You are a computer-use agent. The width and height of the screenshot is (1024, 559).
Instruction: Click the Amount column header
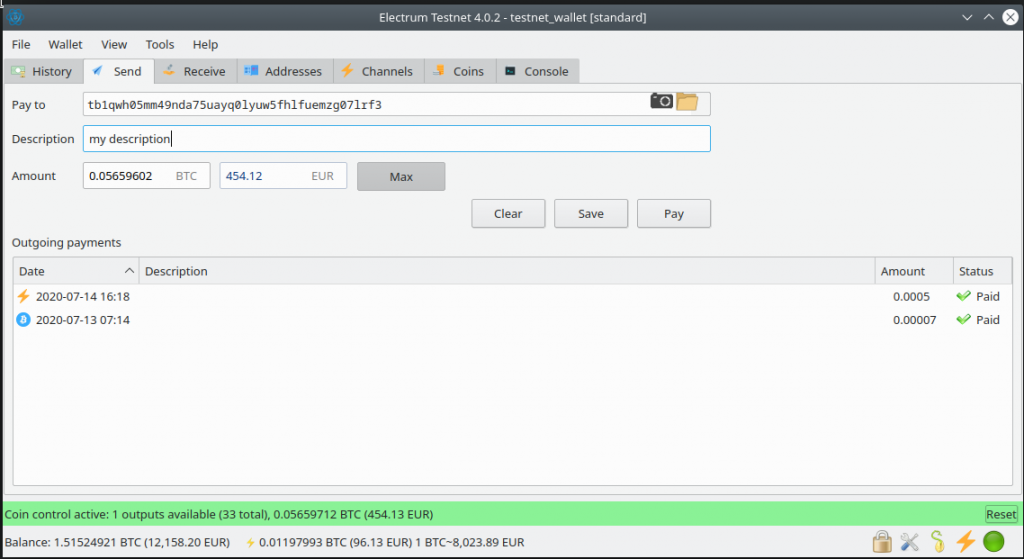click(914, 271)
